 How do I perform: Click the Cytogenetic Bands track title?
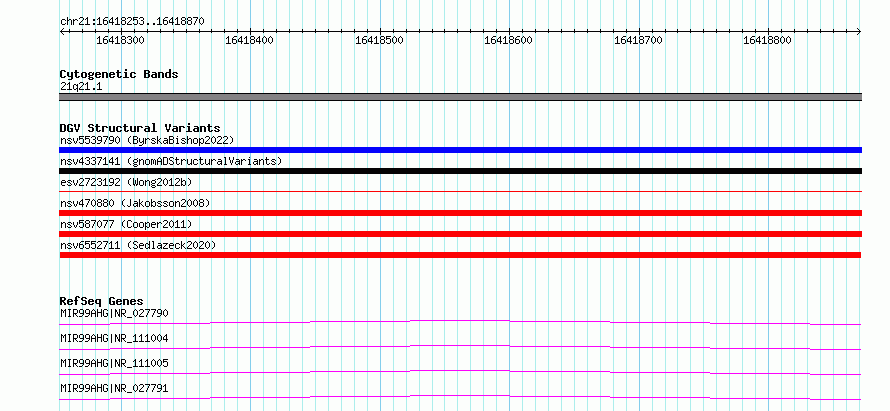(x=119, y=74)
